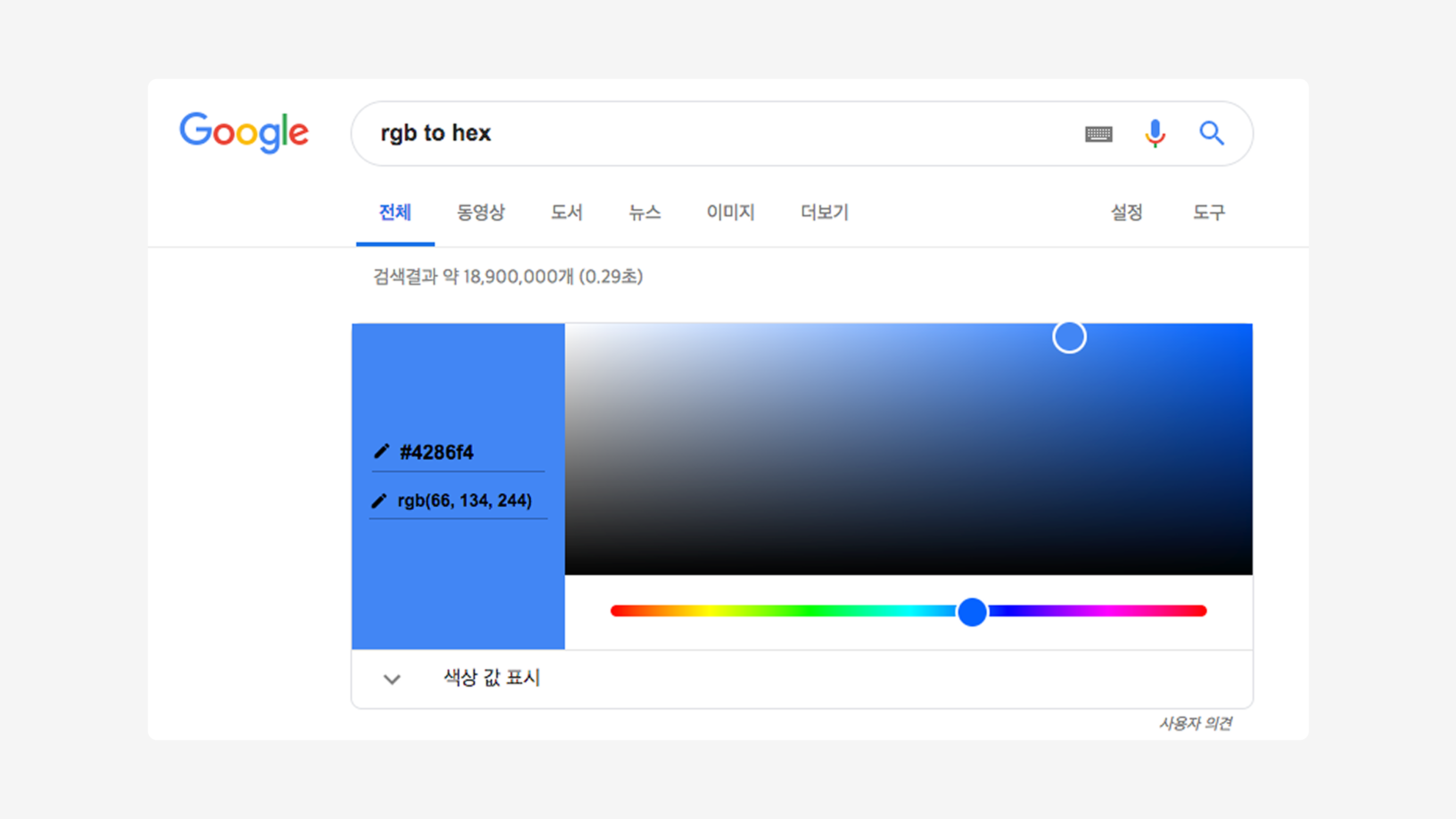The height and width of the screenshot is (819, 1456).
Task: Click pencil icon beside the rgb value
Action: pos(379,501)
